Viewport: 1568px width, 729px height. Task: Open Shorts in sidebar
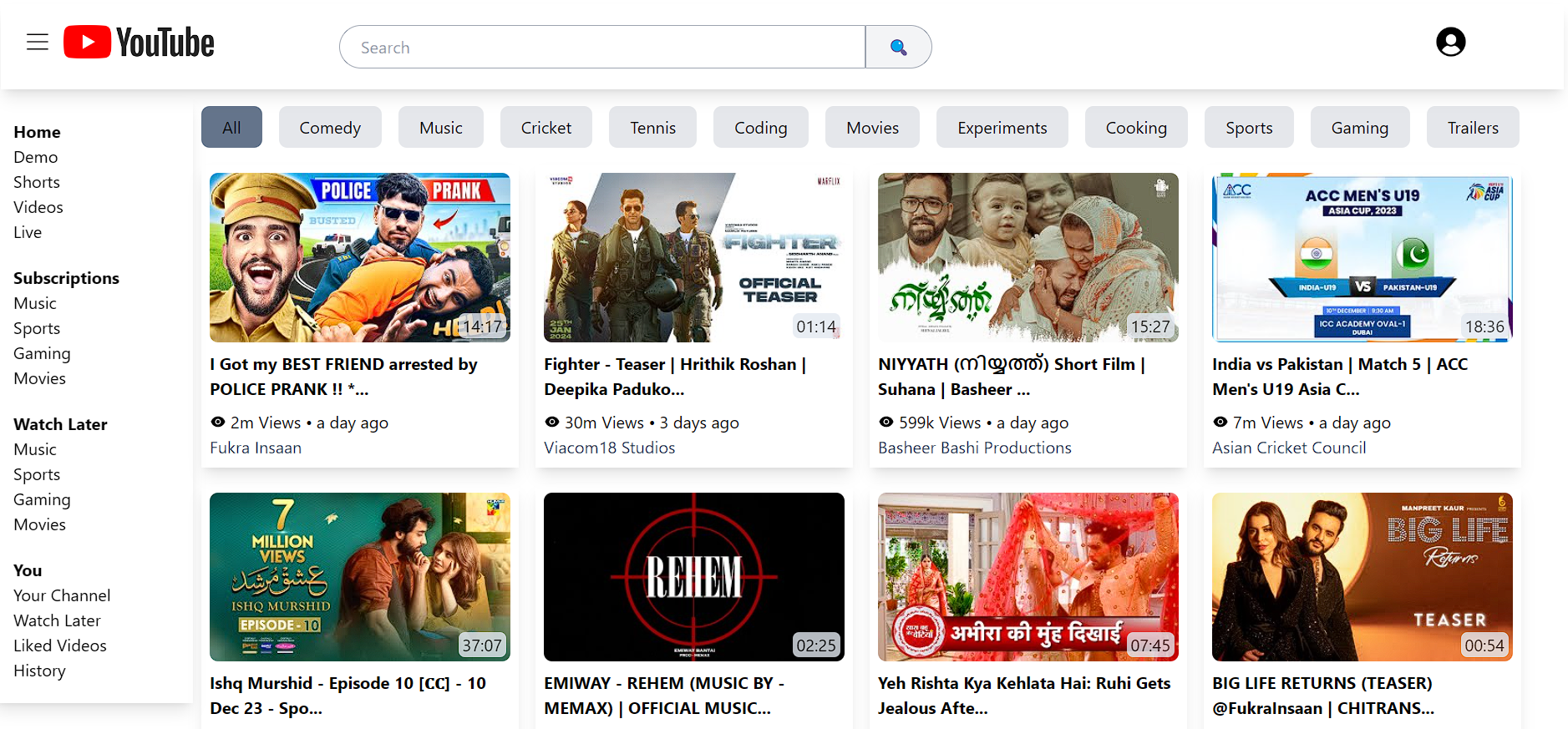pyautogui.click(x=37, y=182)
